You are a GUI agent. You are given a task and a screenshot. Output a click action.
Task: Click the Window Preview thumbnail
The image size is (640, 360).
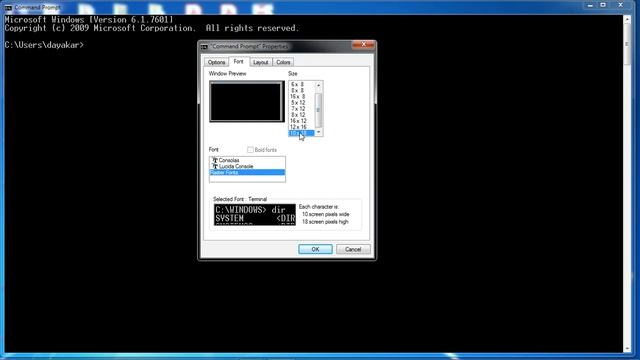point(247,101)
